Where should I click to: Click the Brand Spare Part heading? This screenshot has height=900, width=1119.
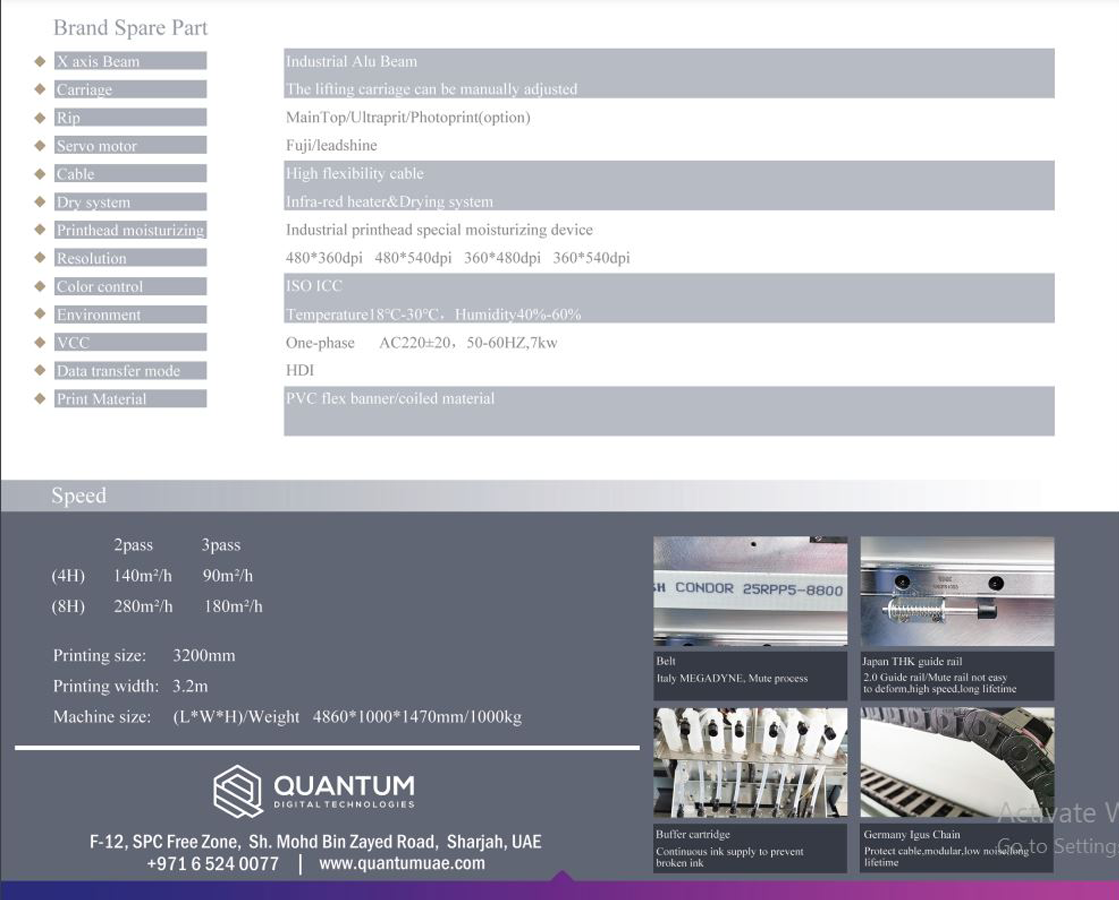coord(130,28)
